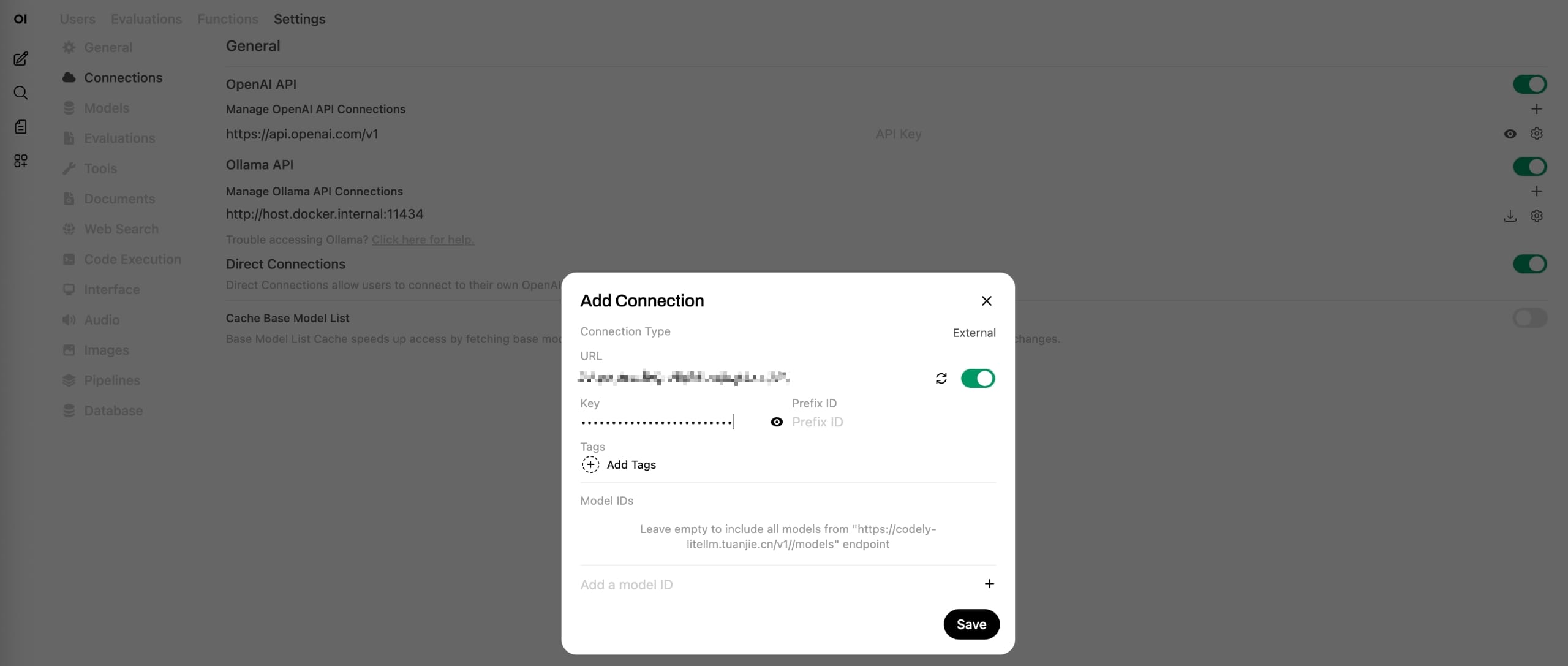Switch Connection Type from External

(x=974, y=333)
